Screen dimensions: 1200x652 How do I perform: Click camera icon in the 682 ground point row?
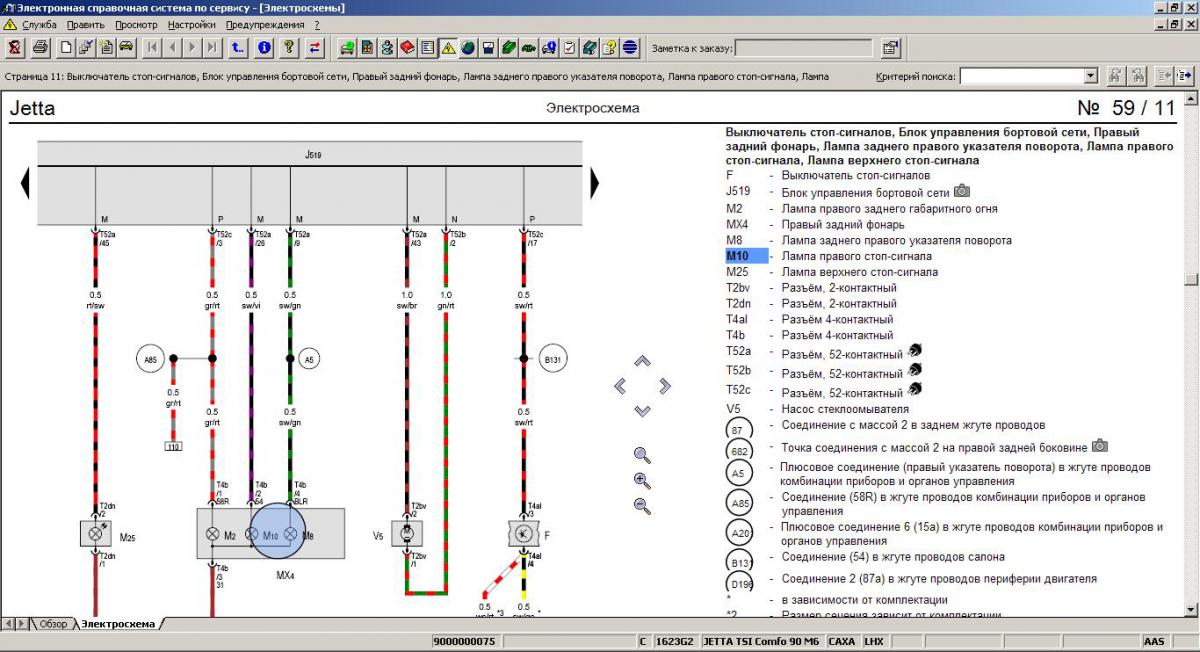(1100, 446)
